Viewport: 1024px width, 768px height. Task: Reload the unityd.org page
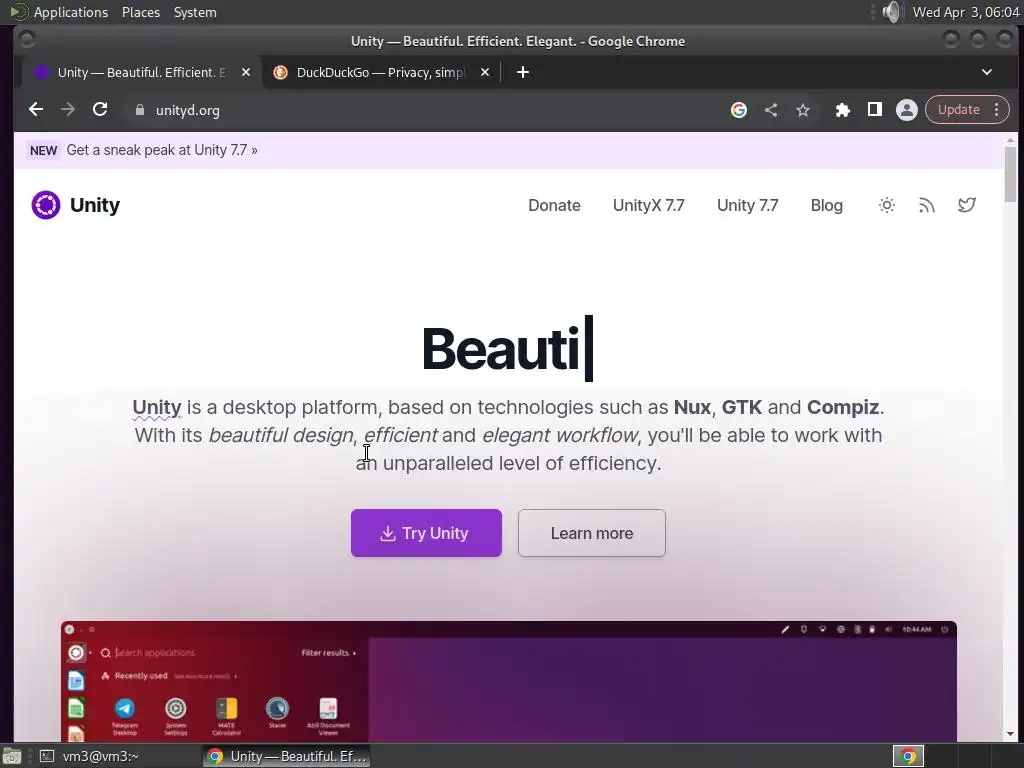click(100, 110)
